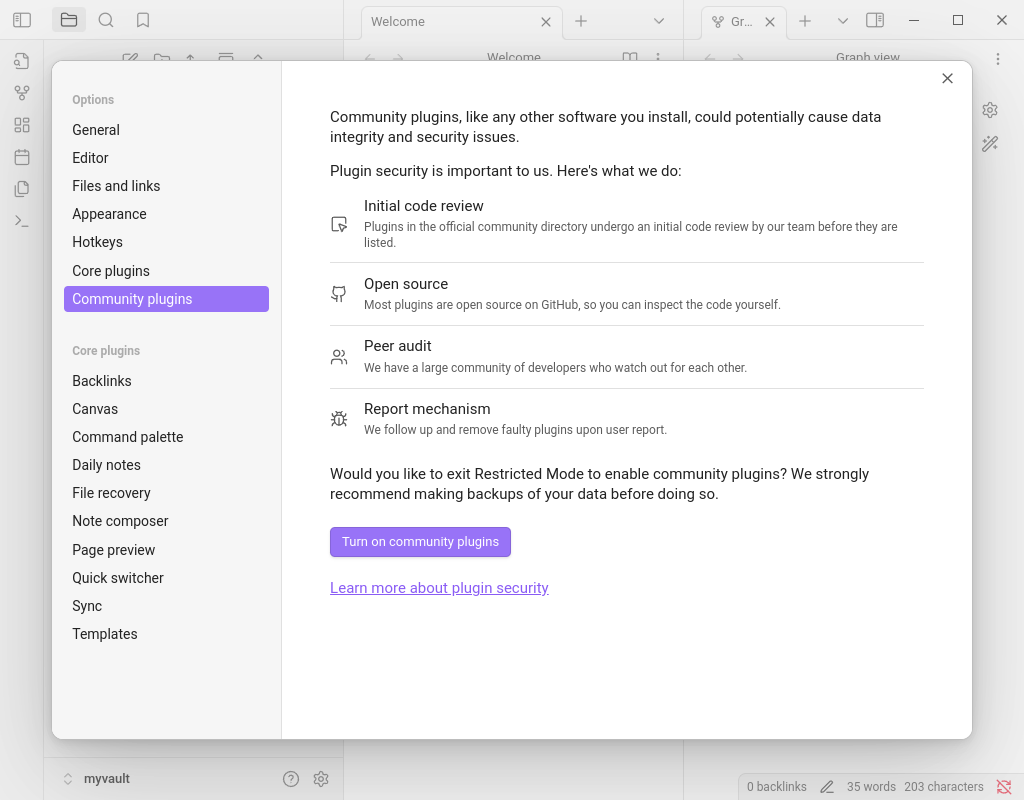Open quick switcher from the ribbon
1024x800 pixels.
22,61
